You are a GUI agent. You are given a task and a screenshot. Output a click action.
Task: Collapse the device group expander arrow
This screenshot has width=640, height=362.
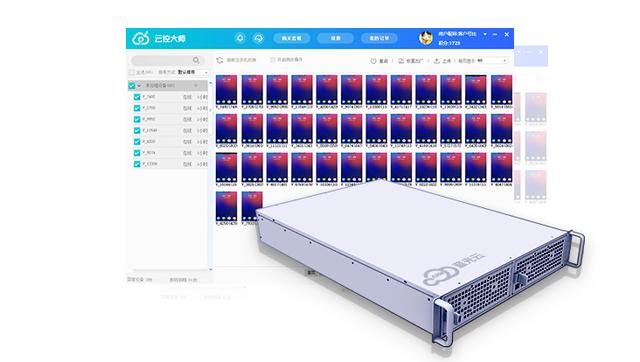(x=139, y=86)
